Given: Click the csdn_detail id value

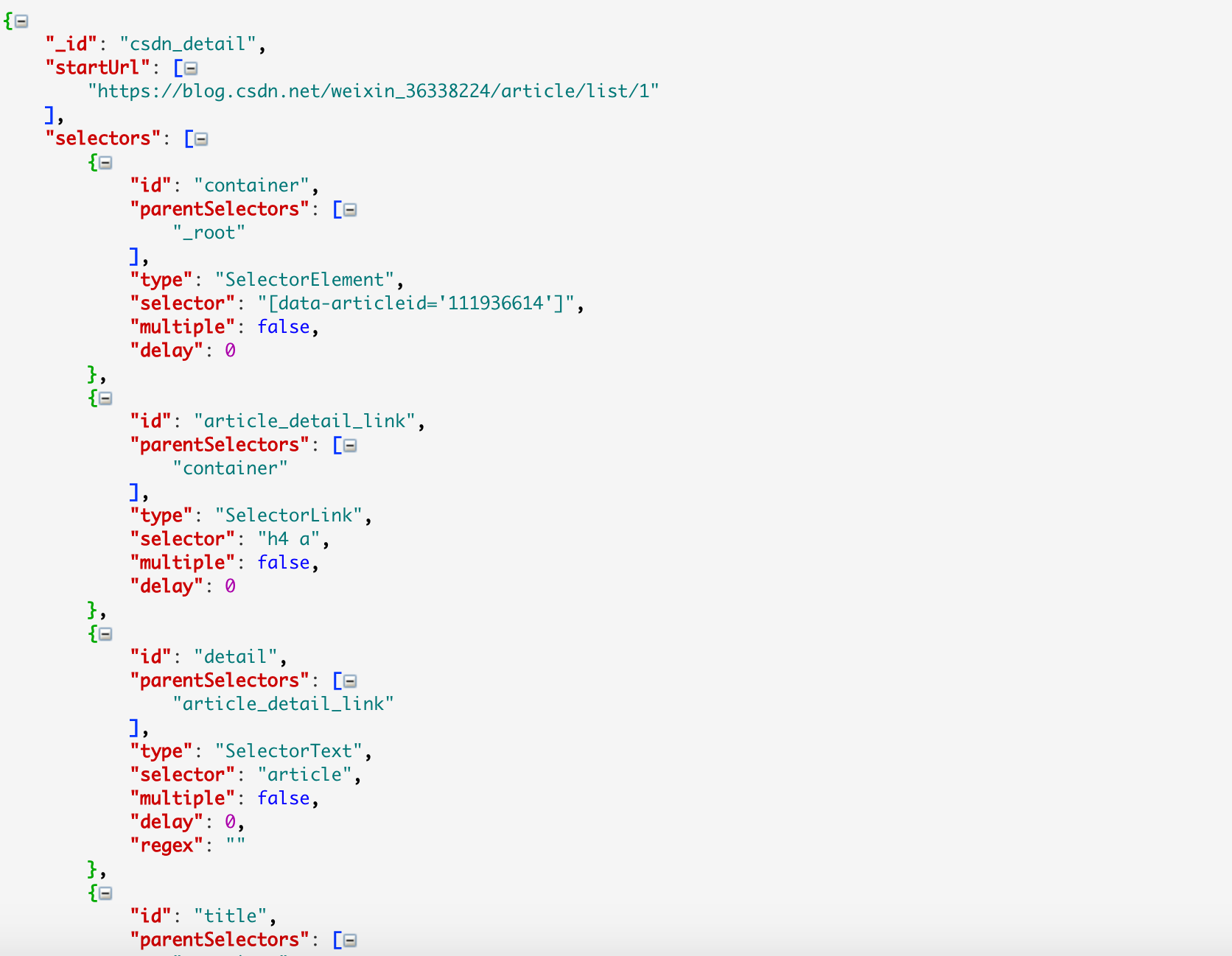Looking at the screenshot, I should tap(188, 44).
